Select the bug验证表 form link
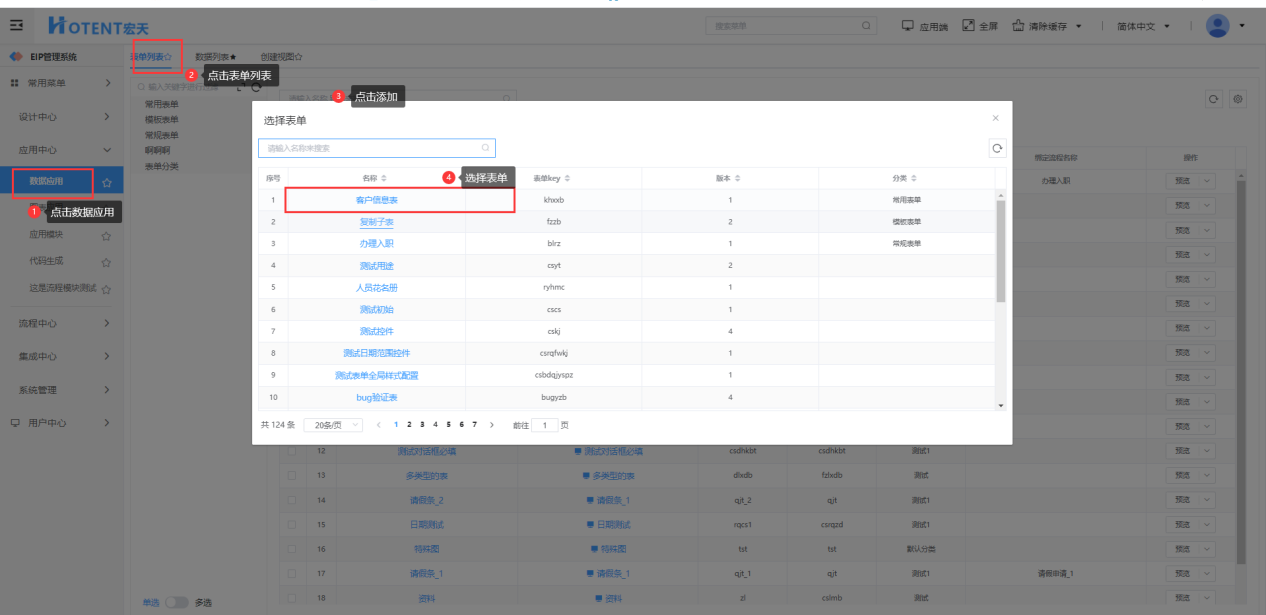Viewport: 1266px width, 615px height. click(x=377, y=398)
